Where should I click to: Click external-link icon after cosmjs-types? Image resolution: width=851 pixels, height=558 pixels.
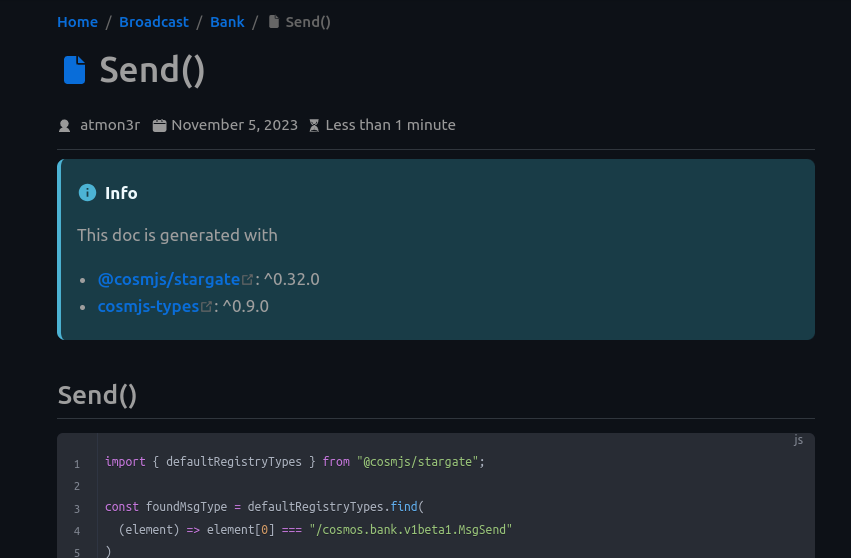[206, 307]
